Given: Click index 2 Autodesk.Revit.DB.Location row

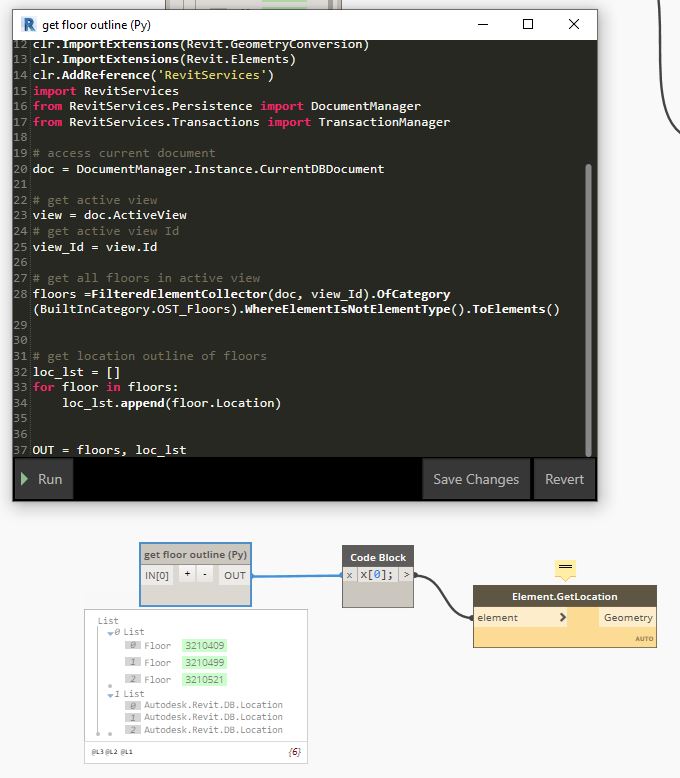Looking at the screenshot, I should coord(204,730).
